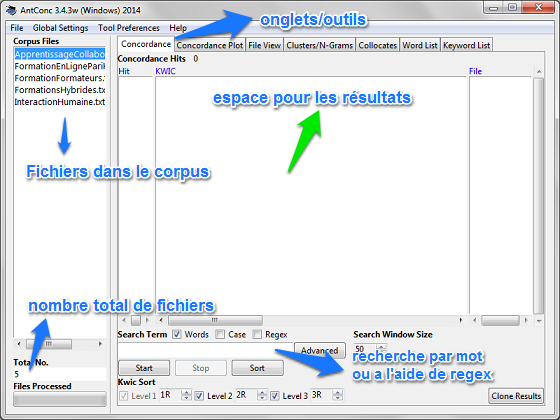560x420 pixels.
Task: Open the Tool Preferences menu
Action: point(129,28)
